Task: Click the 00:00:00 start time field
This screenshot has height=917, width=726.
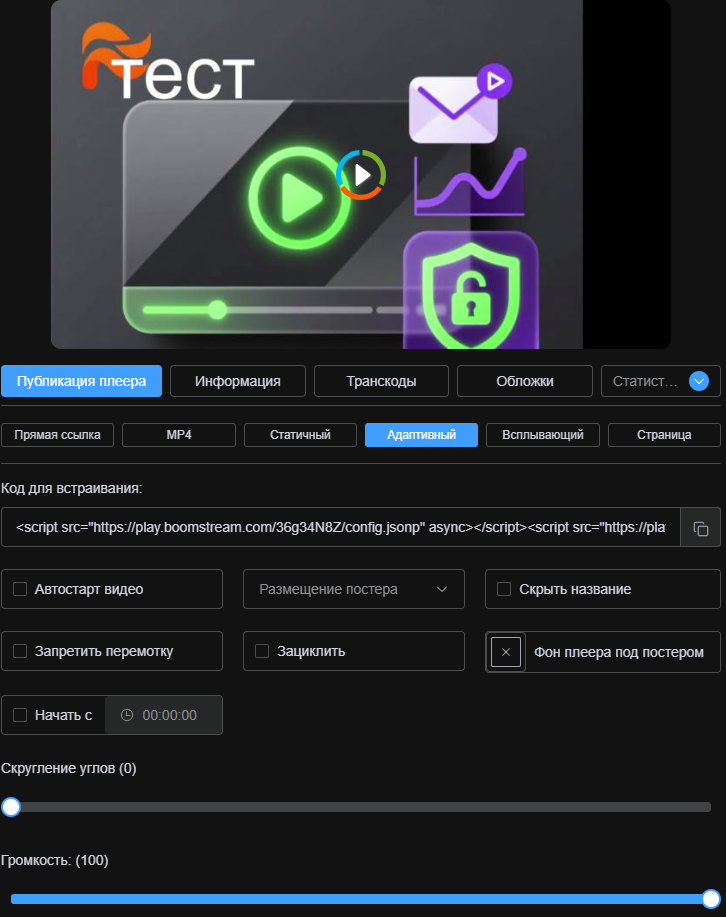Action: pos(164,715)
